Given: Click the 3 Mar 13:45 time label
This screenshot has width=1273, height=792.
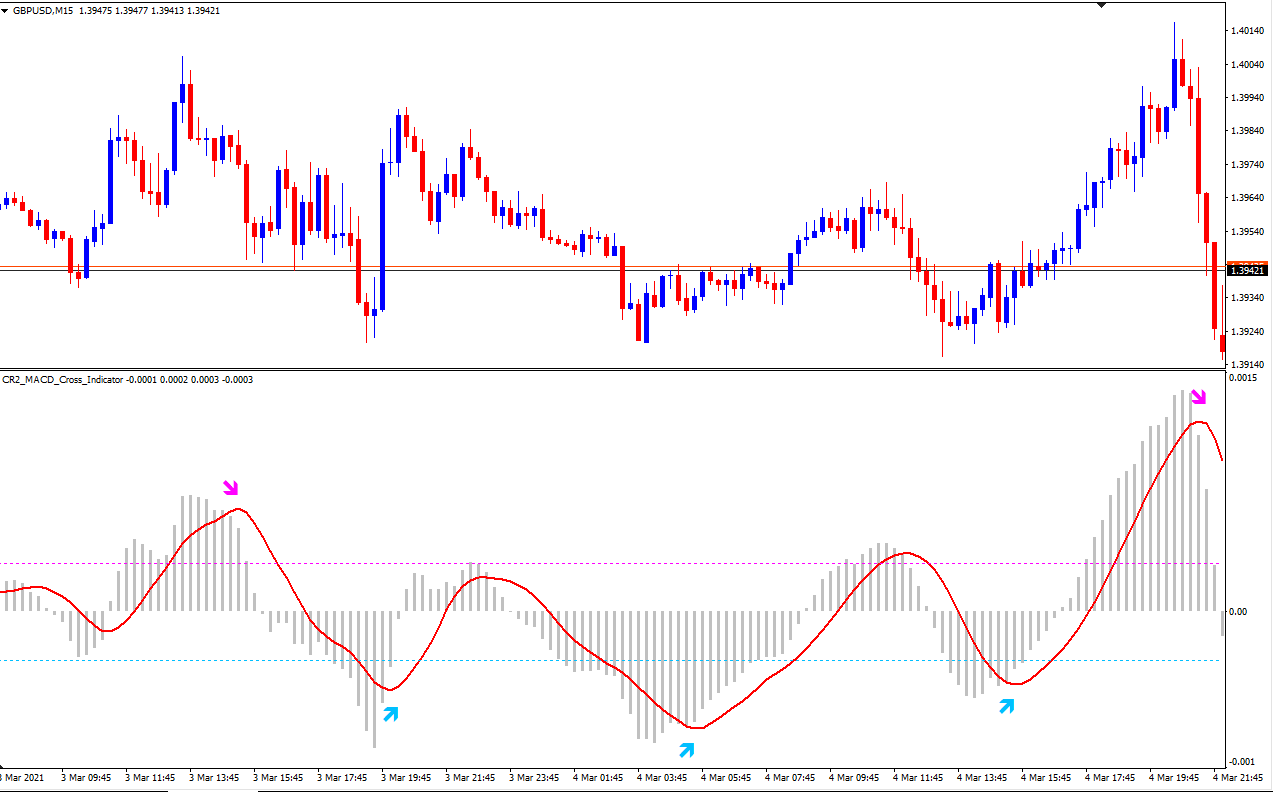Looking at the screenshot, I should [214, 777].
